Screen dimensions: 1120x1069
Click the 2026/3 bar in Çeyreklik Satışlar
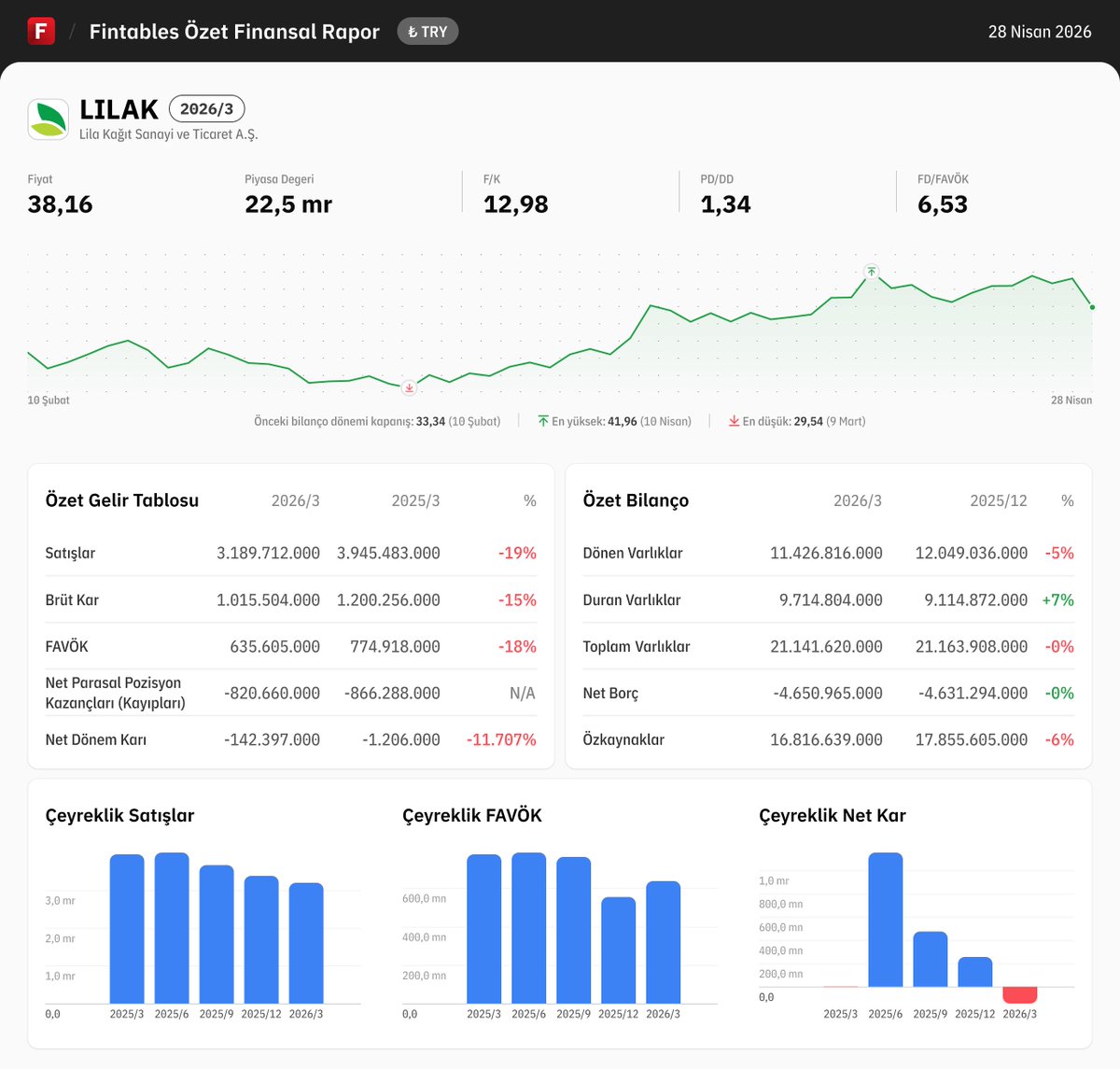[306, 943]
